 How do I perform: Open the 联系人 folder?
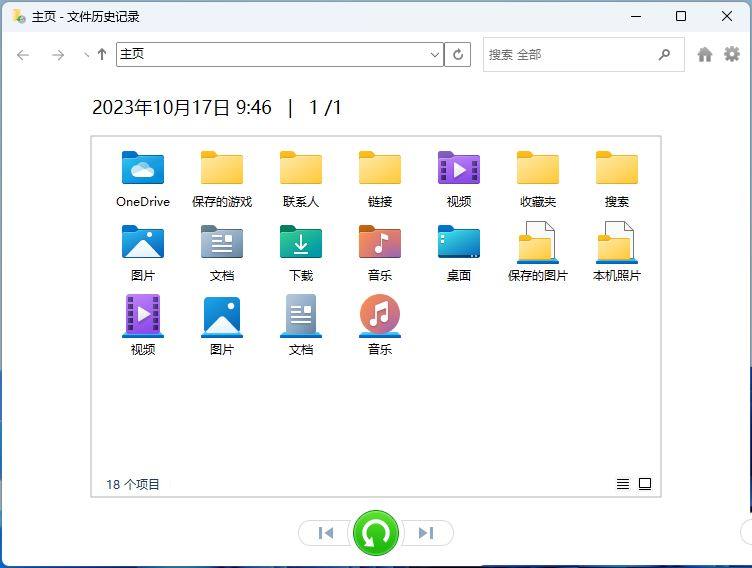(301, 179)
